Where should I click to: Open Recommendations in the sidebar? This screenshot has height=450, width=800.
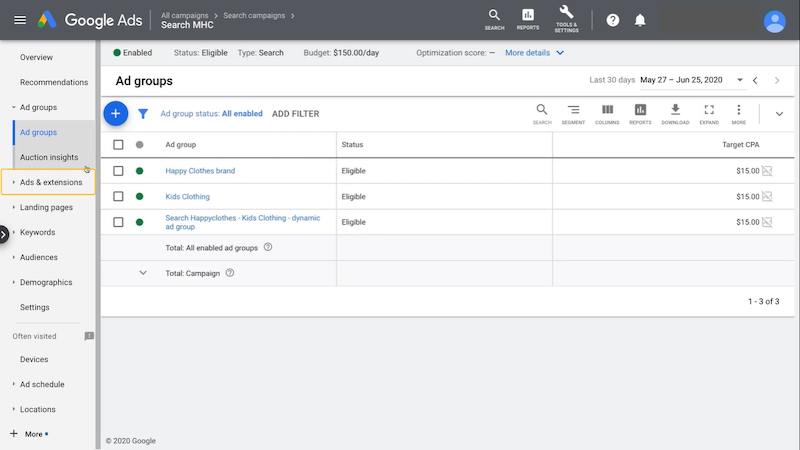pos(54,82)
